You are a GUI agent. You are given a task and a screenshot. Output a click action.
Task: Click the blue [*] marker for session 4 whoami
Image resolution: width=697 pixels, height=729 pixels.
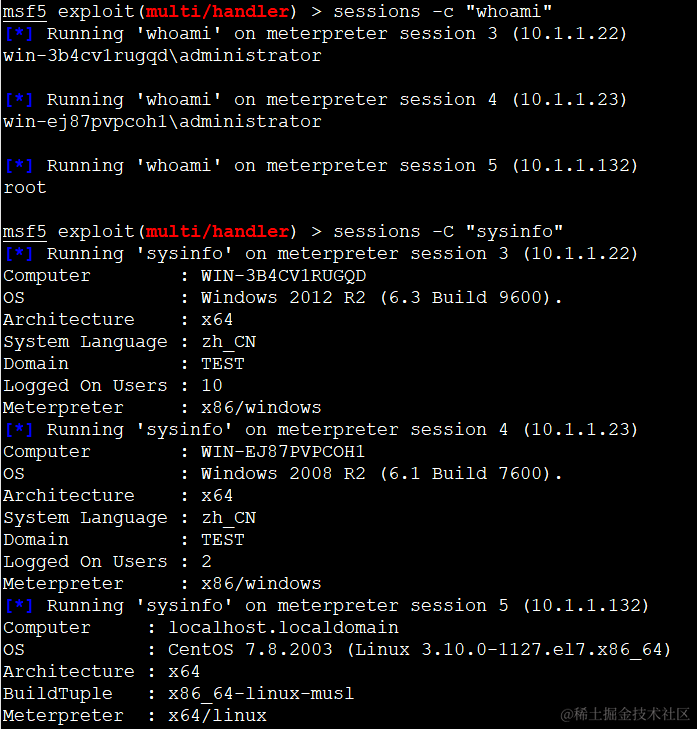19,99
